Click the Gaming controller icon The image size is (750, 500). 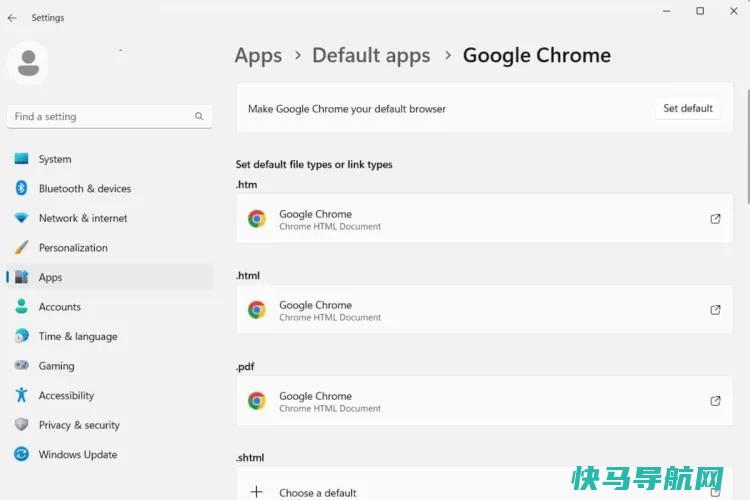22,365
